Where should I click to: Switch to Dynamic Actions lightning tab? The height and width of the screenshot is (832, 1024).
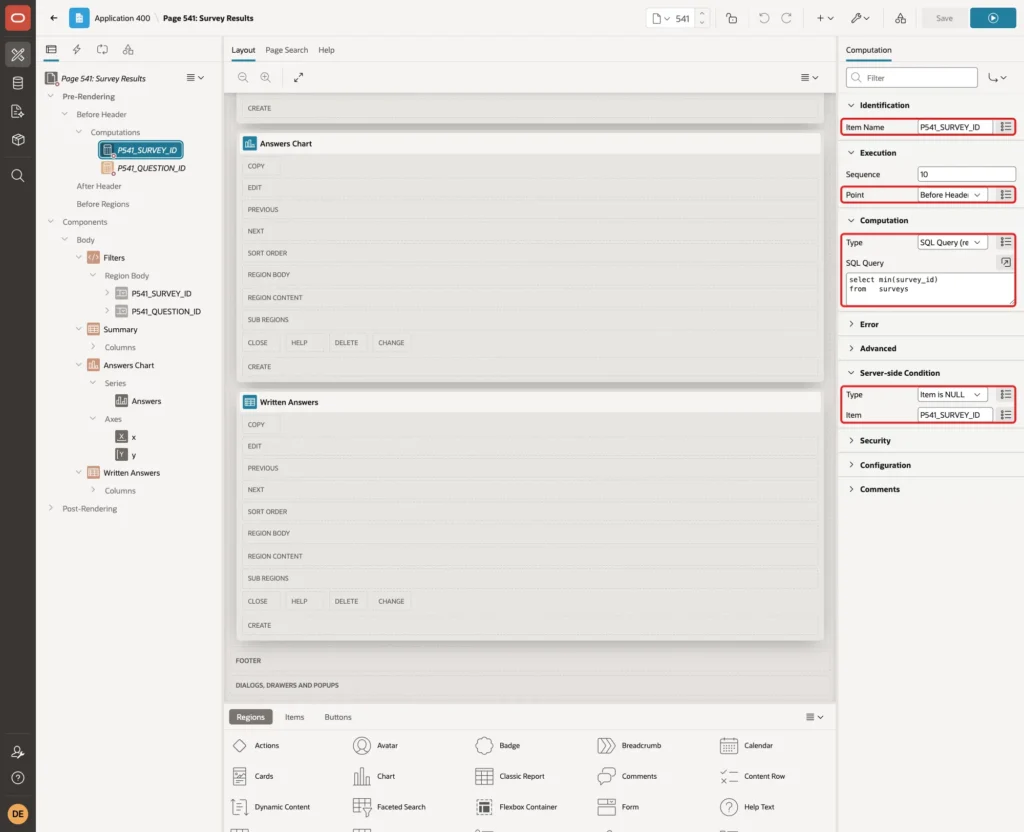tap(76, 50)
